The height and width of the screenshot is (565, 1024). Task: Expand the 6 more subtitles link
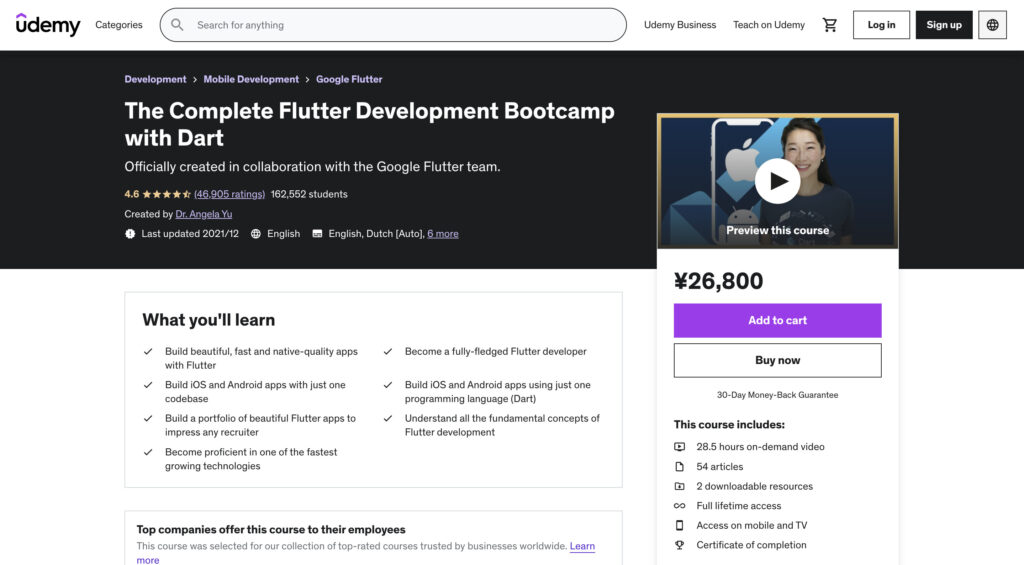(x=443, y=233)
